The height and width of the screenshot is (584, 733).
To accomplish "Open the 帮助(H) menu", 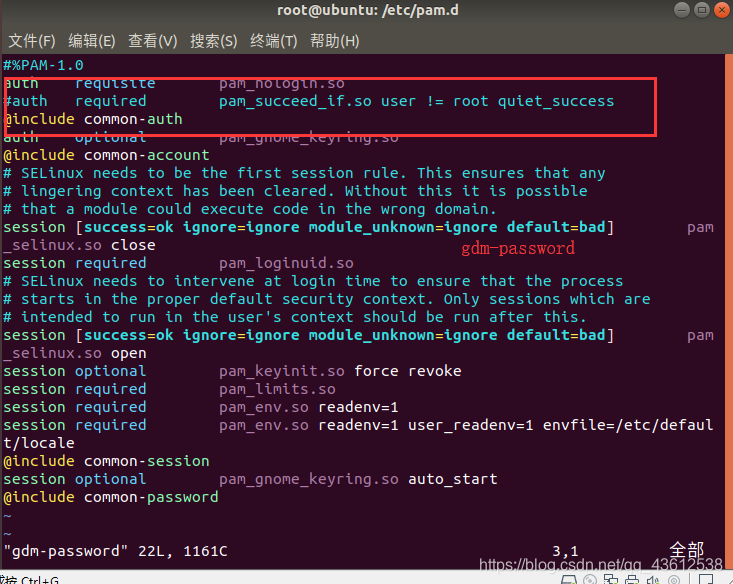I will [x=335, y=41].
